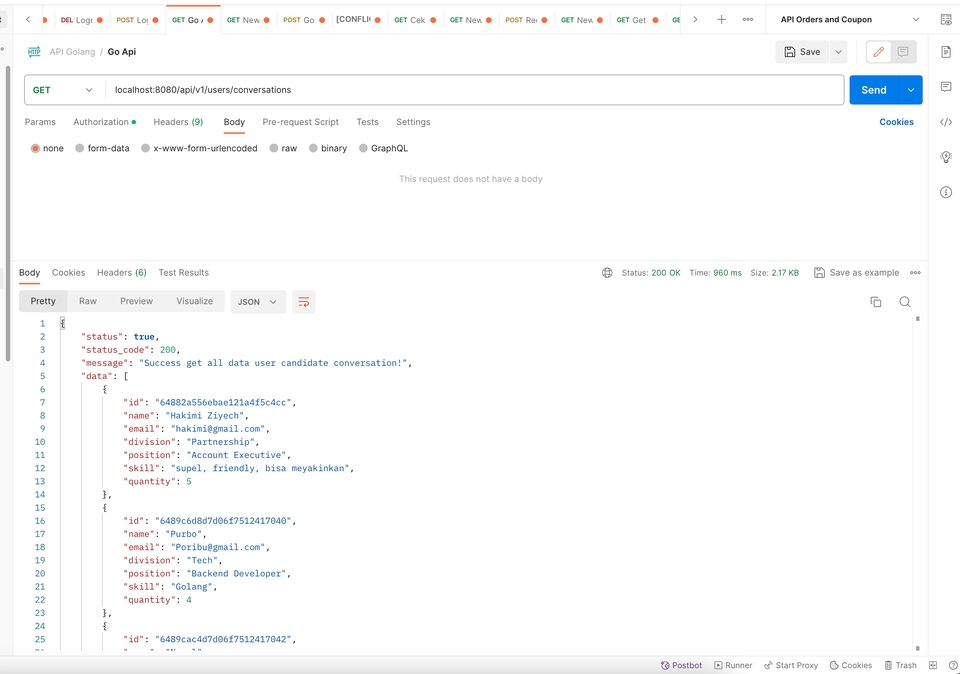Viewport: 960px width, 674px height.
Task: Toggle line wrap icon beside JSON dropdown
Action: (x=304, y=302)
